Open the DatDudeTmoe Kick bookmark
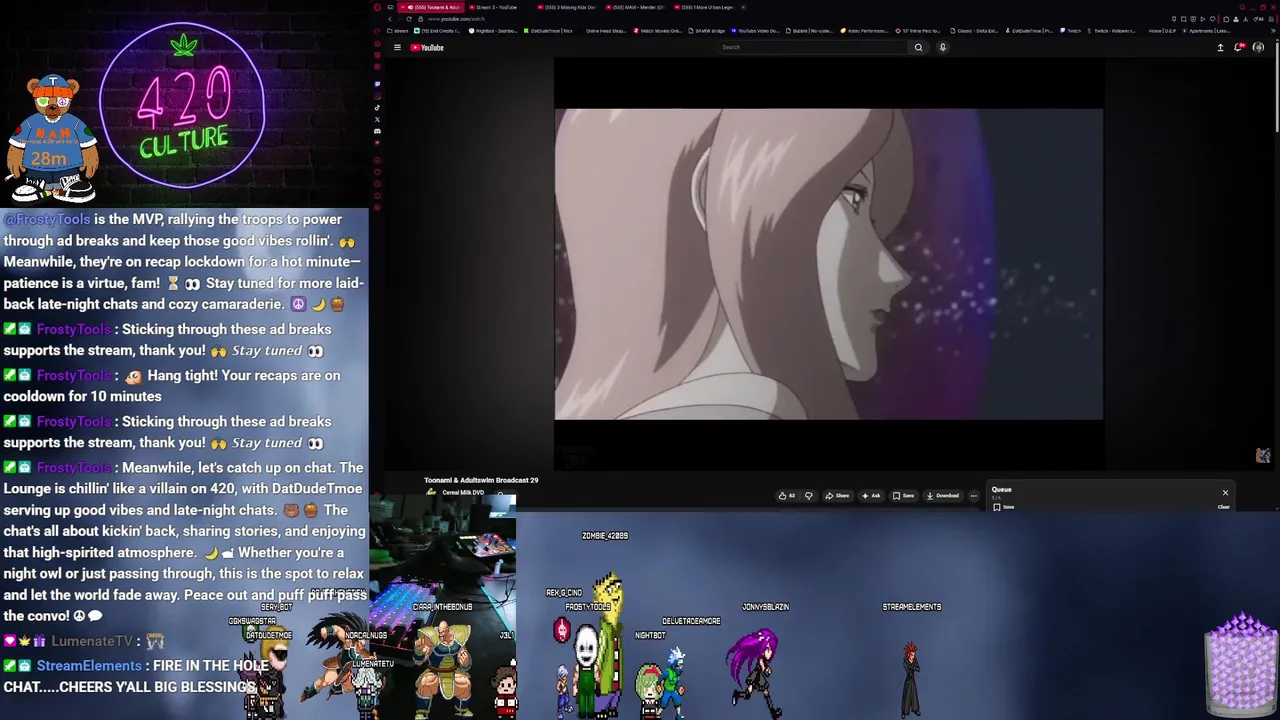This screenshot has height=720, width=1280. (548, 31)
